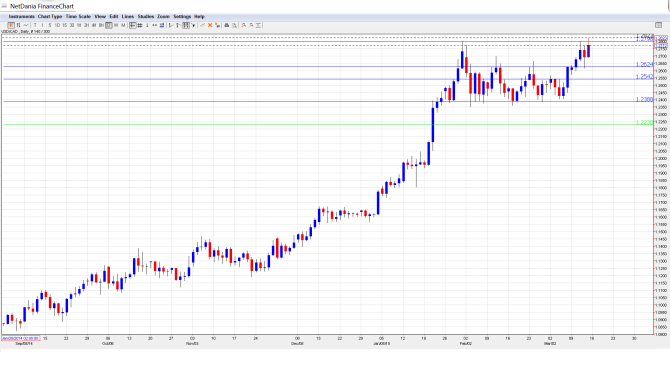Screen dimensions: 670x377
Task: Switch to 15-minute time scale
Action: 65,26
